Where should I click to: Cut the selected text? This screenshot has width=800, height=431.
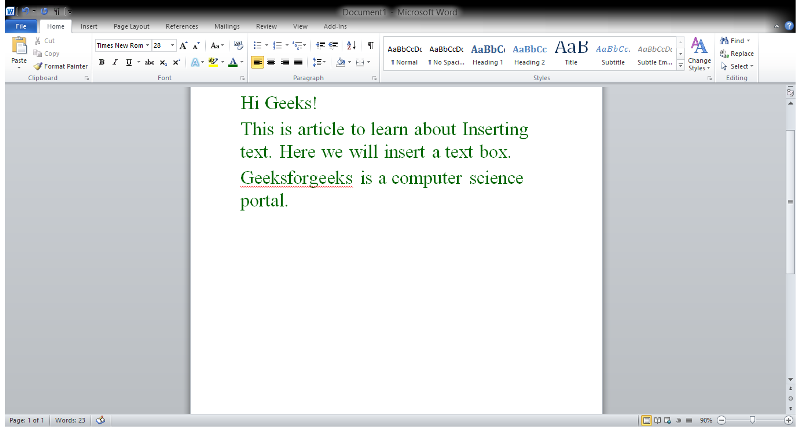click(x=45, y=40)
